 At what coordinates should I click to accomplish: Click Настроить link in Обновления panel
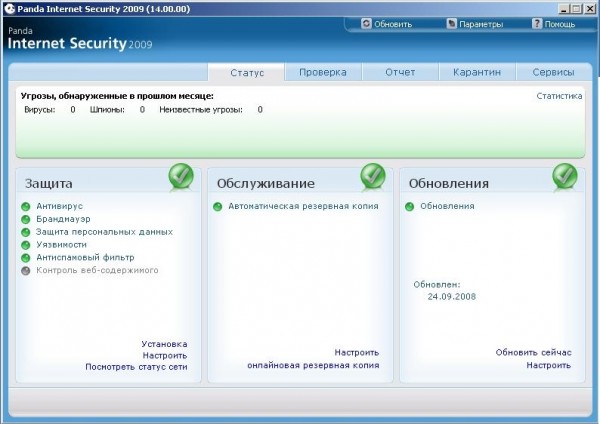[549, 365]
